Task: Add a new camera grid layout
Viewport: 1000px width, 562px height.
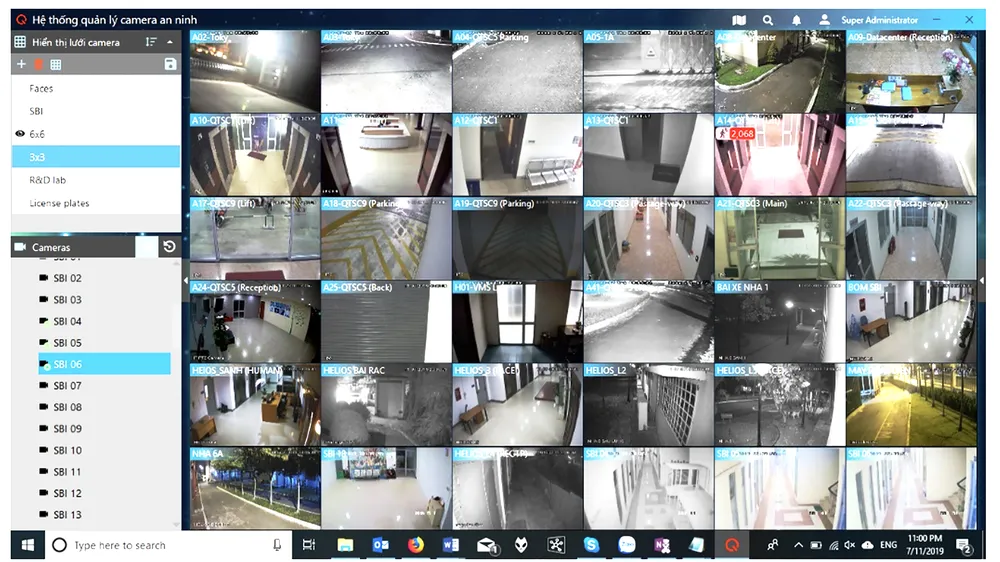Action: (21, 64)
